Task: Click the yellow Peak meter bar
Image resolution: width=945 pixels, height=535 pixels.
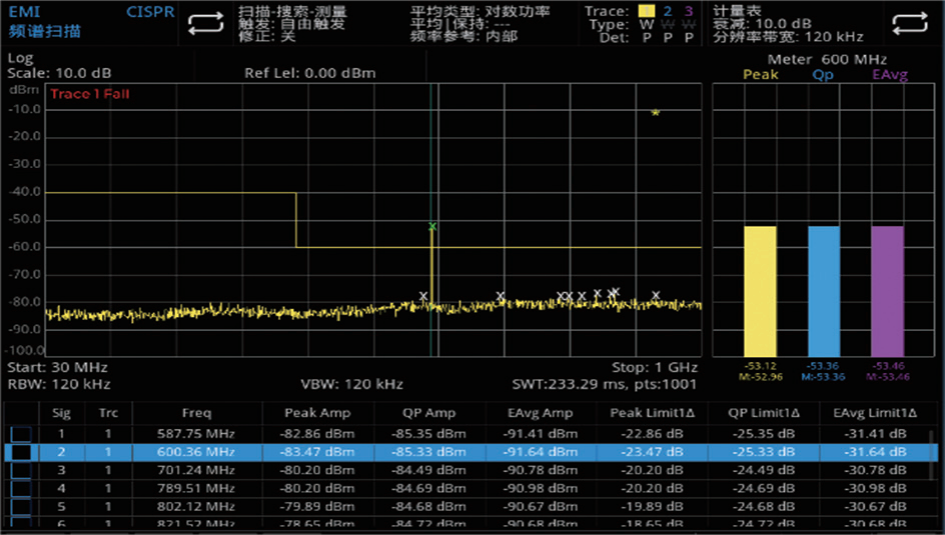Action: coord(760,292)
